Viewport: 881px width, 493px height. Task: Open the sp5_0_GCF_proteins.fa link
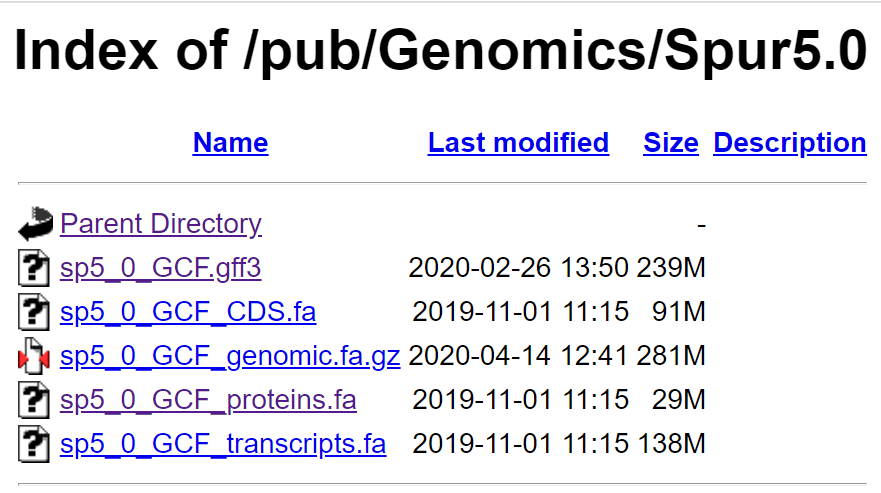tap(208, 400)
